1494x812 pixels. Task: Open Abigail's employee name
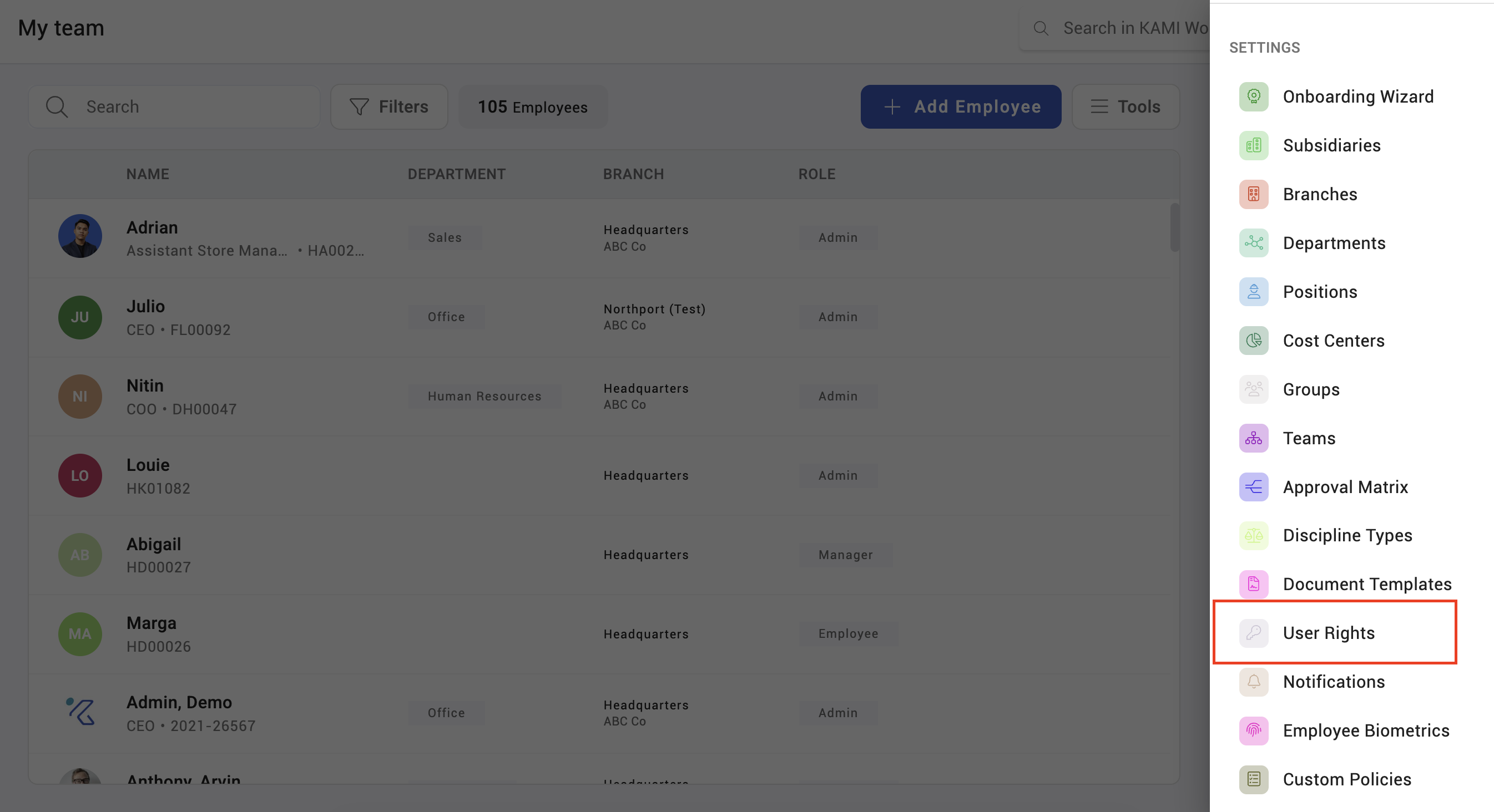click(x=154, y=544)
